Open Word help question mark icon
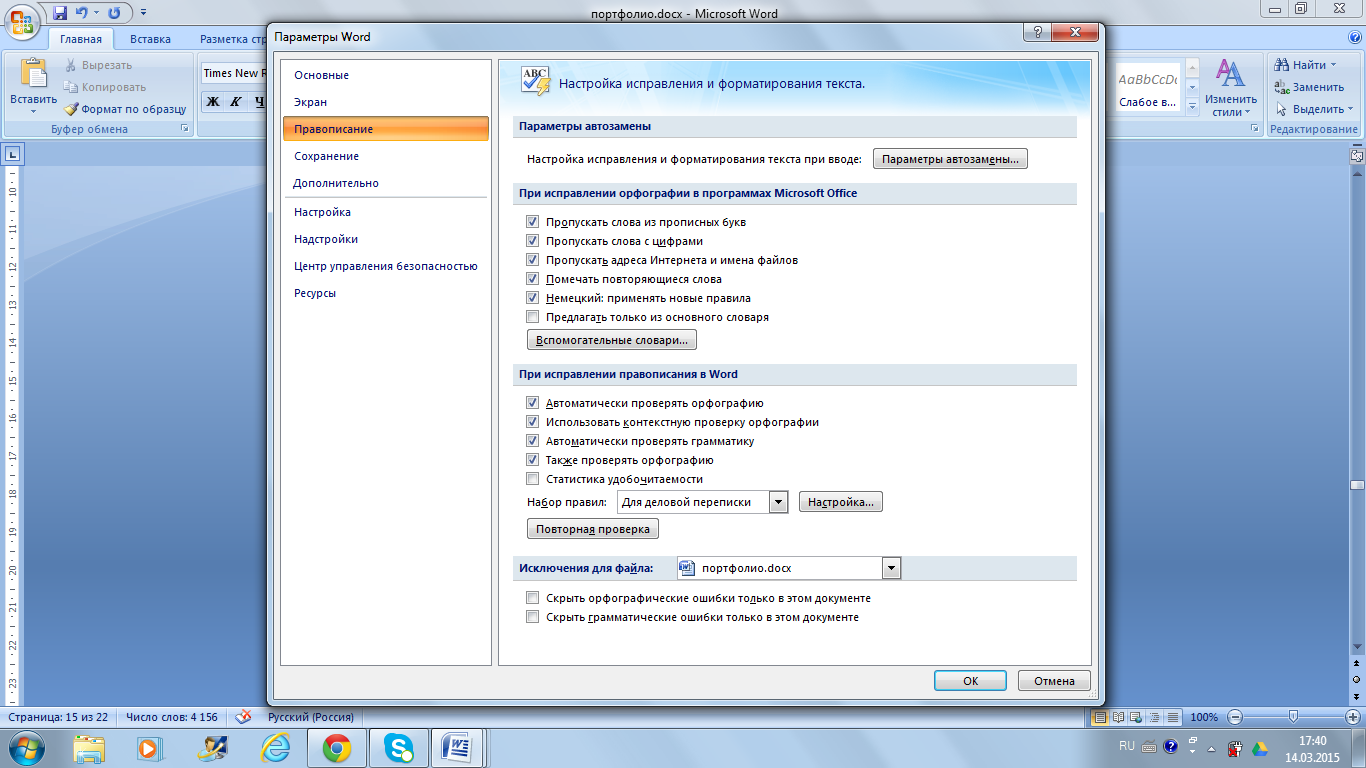 [1356, 38]
